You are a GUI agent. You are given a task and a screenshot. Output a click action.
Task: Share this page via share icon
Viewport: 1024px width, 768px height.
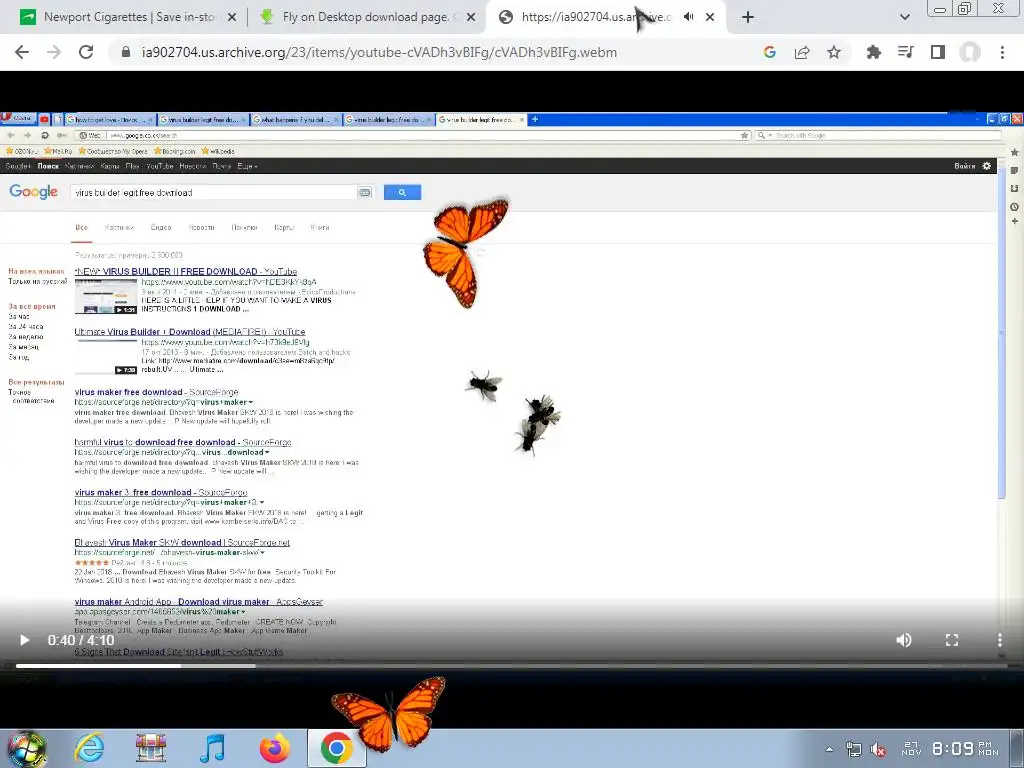(x=802, y=52)
